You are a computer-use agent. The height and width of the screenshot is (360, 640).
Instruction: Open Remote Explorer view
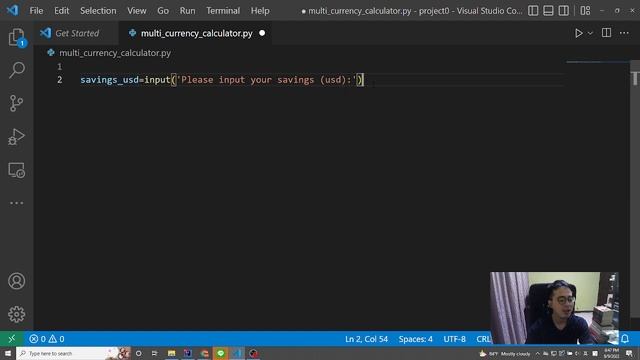(x=16, y=170)
